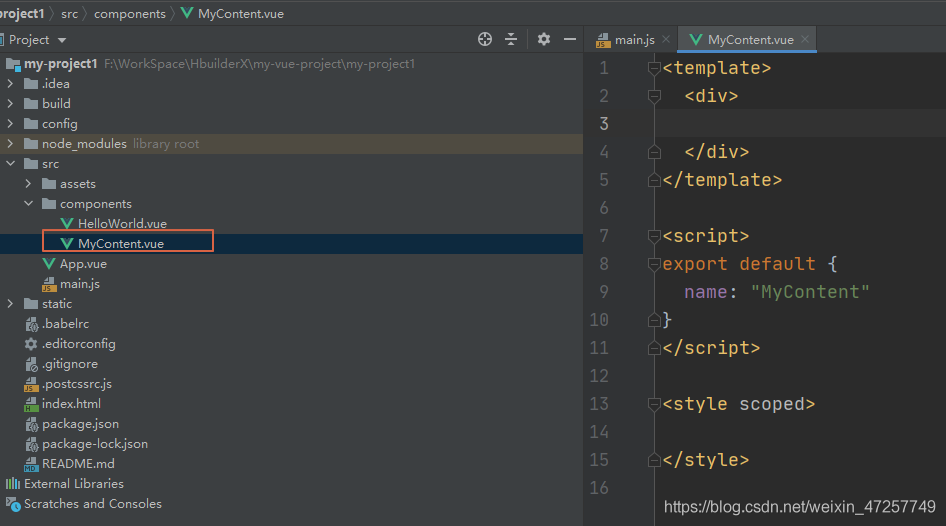The image size is (946, 526).
Task: Expand the build folder
Action: tap(10, 104)
